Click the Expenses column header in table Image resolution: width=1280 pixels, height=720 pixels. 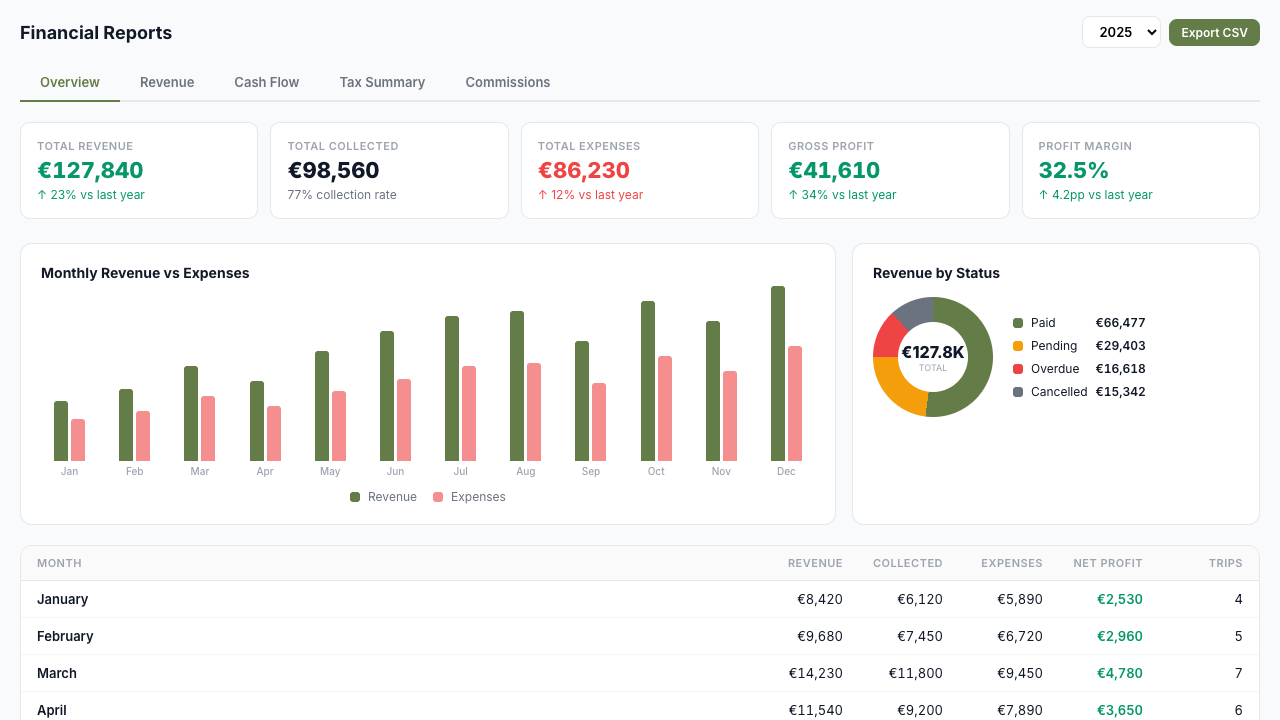(x=1012, y=563)
